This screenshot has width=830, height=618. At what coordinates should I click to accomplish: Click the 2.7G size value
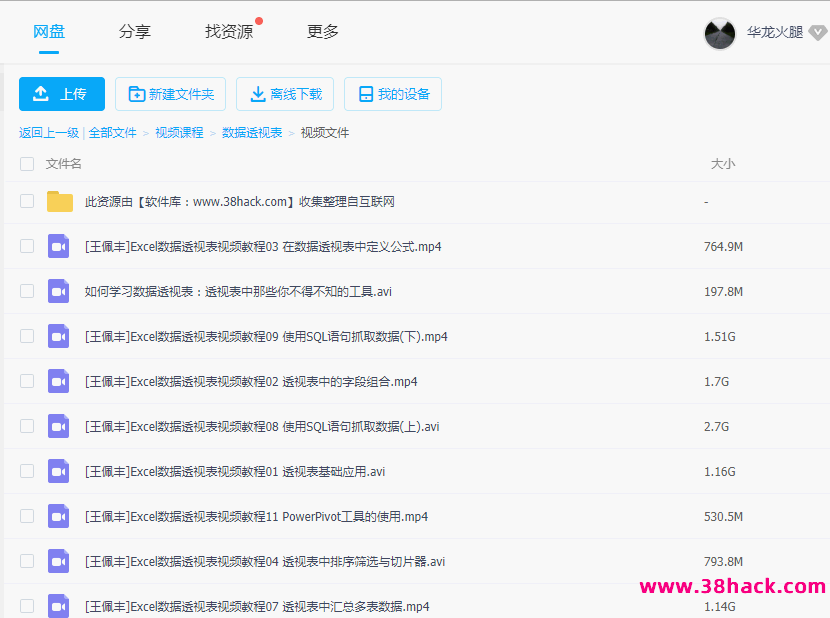coord(716,427)
